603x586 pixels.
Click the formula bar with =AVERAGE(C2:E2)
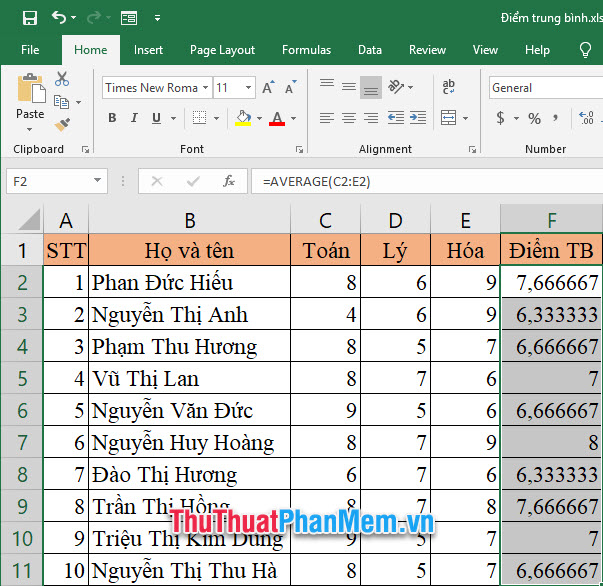[x=427, y=181]
